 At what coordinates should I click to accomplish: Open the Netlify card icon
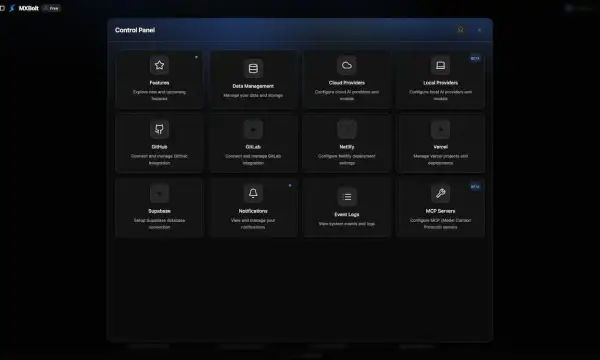click(347, 129)
